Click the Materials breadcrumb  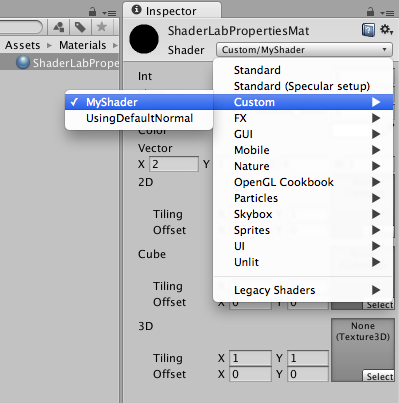(82, 45)
